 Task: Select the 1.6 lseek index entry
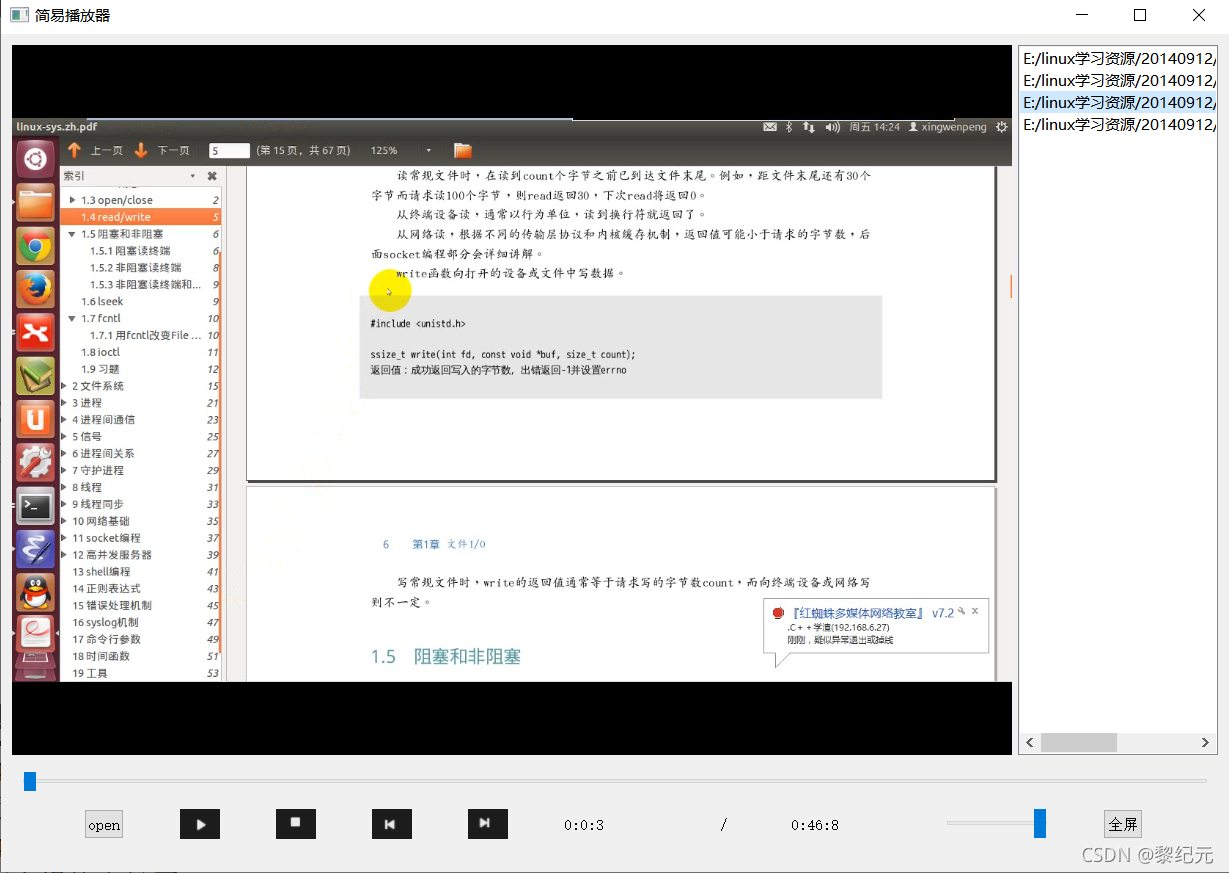tap(103, 301)
